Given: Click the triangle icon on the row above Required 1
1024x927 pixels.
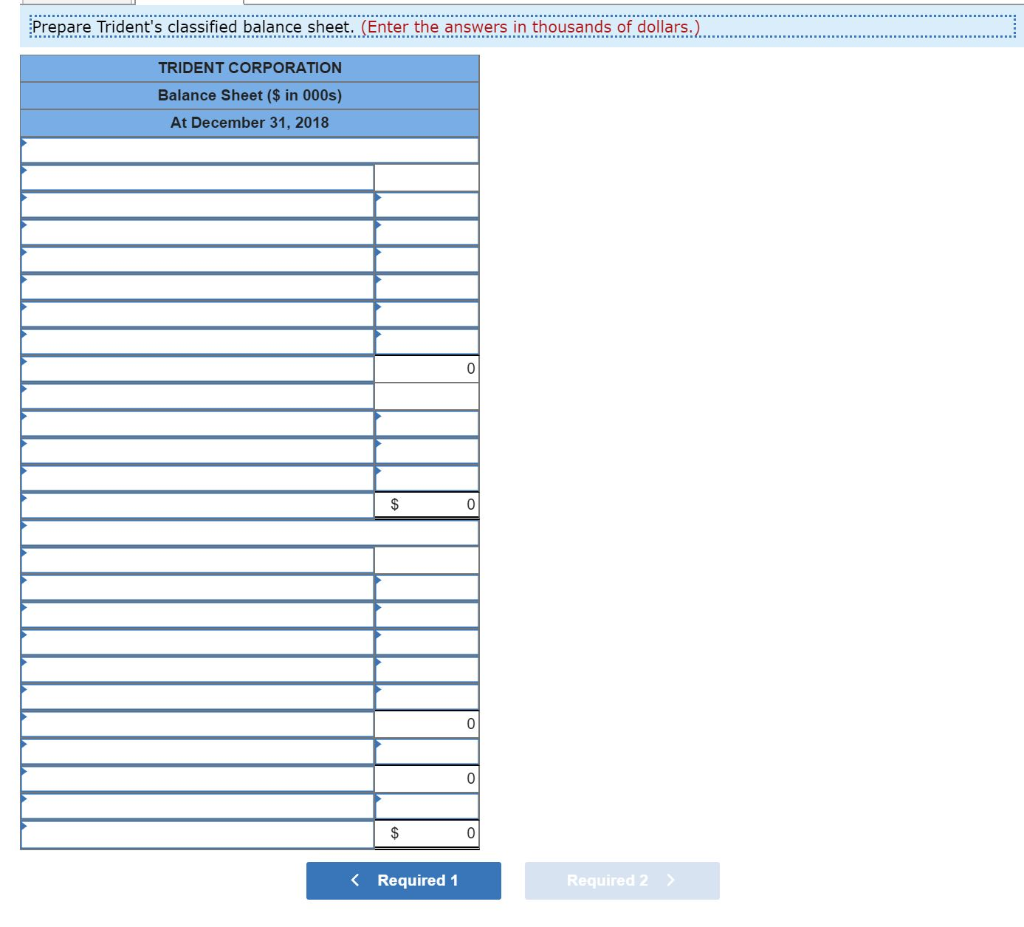Looking at the screenshot, I should [22, 833].
